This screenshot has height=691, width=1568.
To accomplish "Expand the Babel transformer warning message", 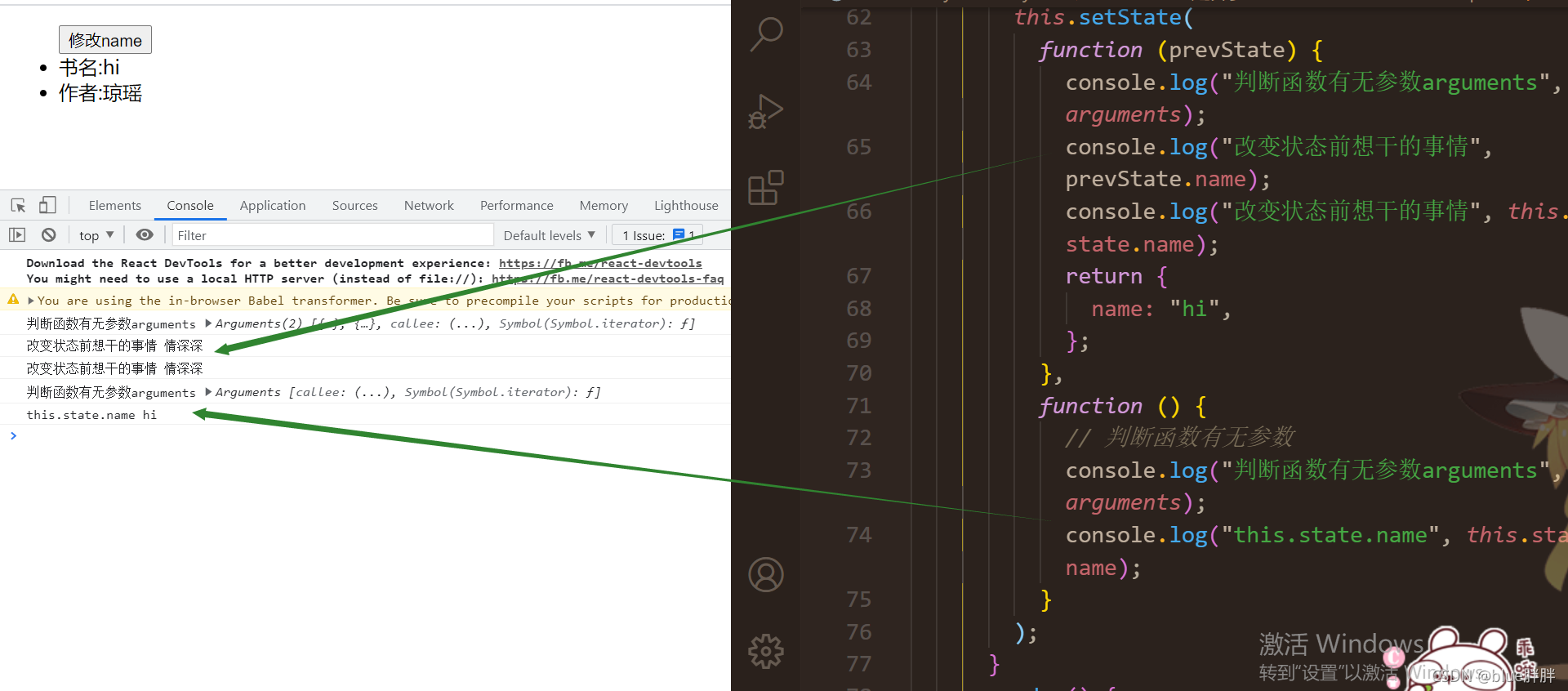I will click(31, 301).
